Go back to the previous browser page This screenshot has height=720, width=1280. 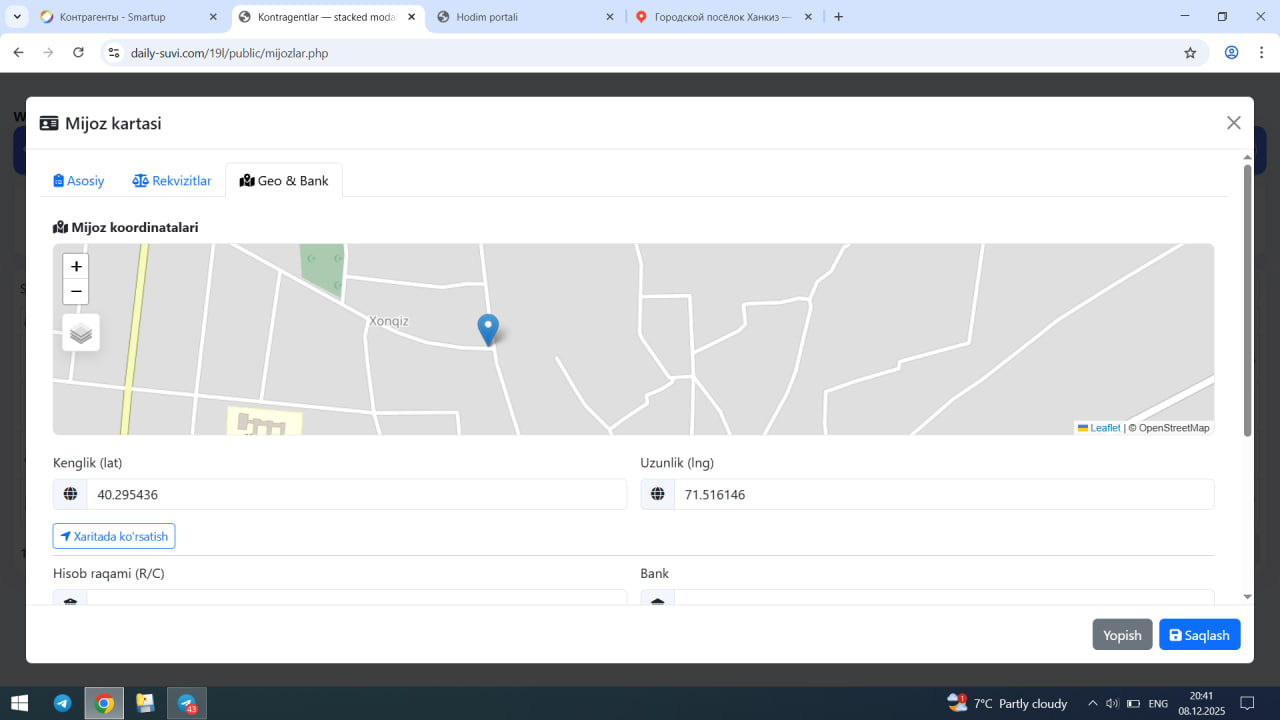(x=18, y=53)
